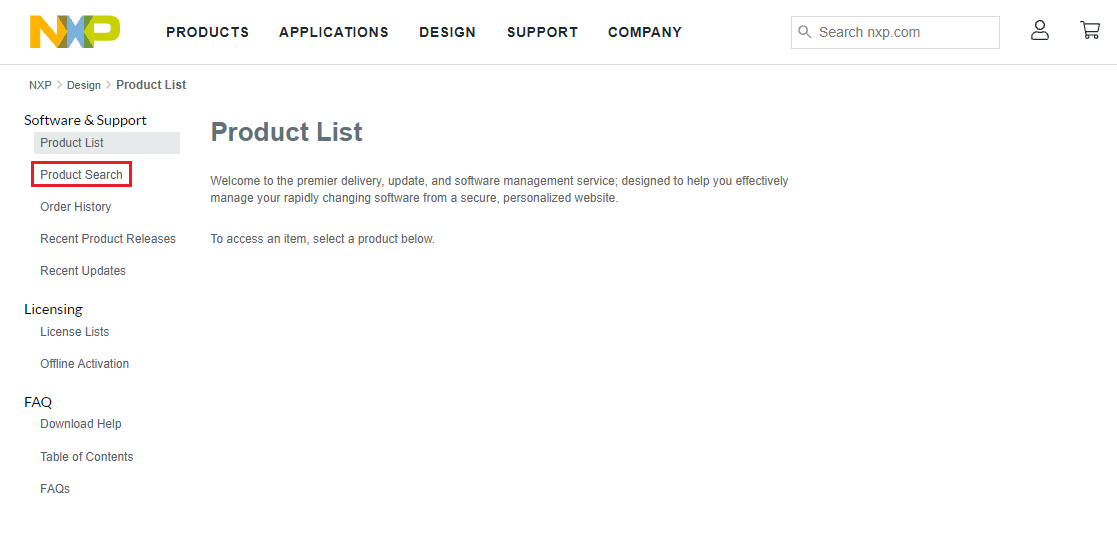Expand the SUPPORT menu
Viewport: 1117px width, 555px height.
pos(542,32)
